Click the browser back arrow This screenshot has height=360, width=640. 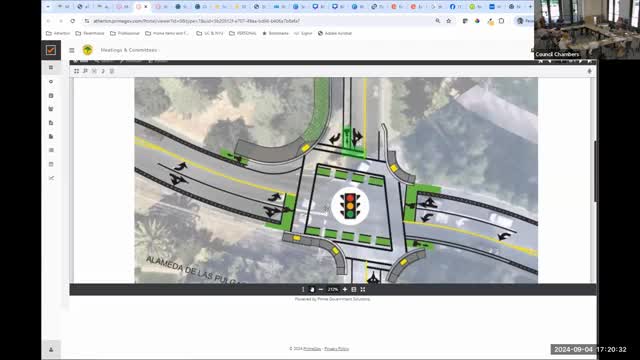tap(49, 21)
